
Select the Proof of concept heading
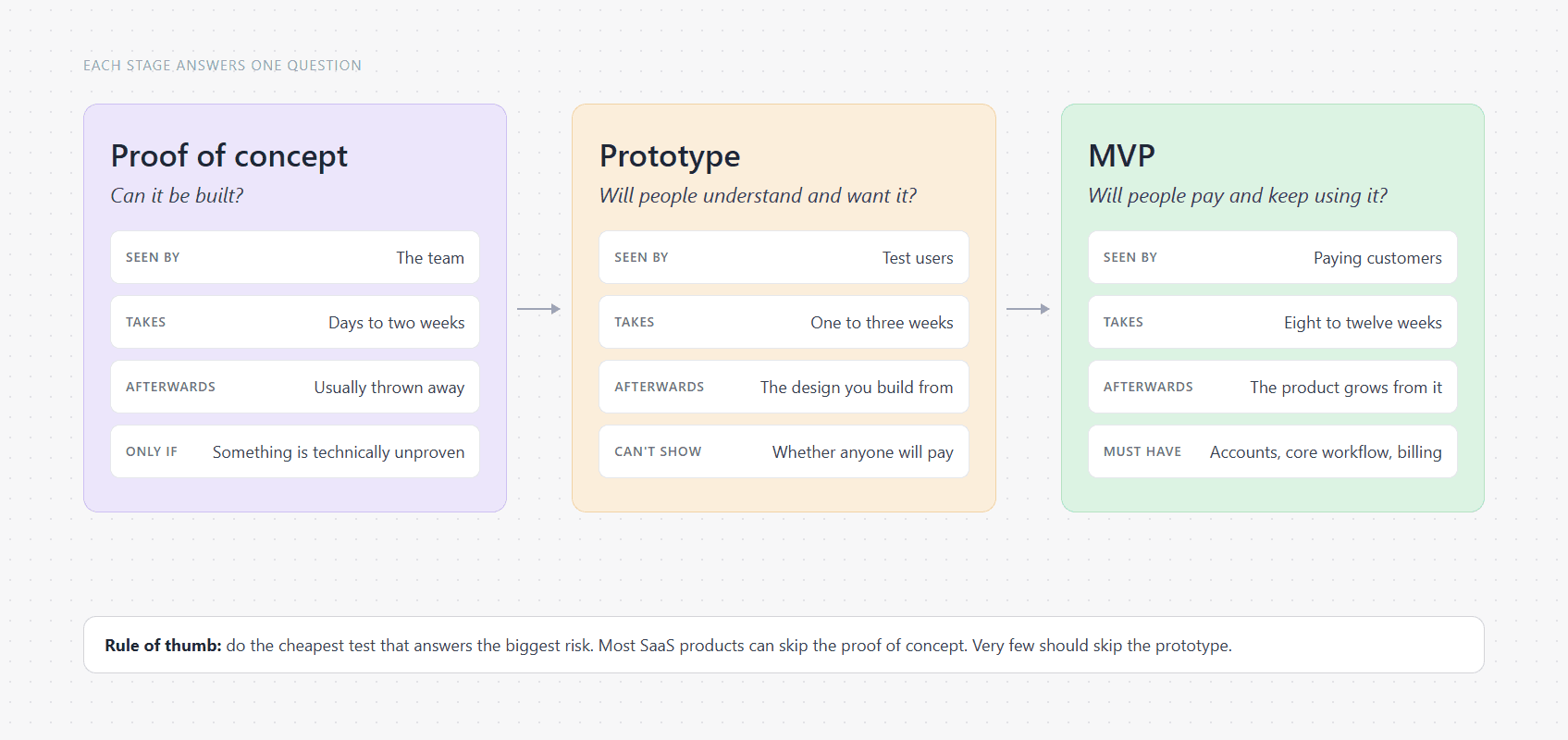pos(229,155)
